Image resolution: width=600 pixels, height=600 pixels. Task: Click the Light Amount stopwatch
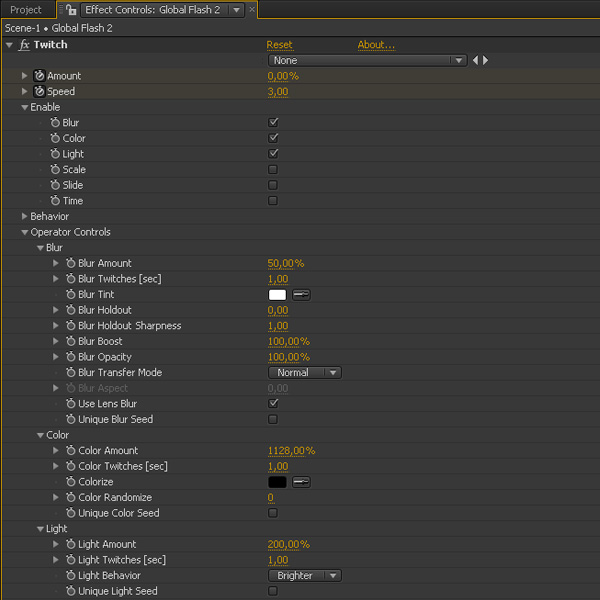coord(70,544)
